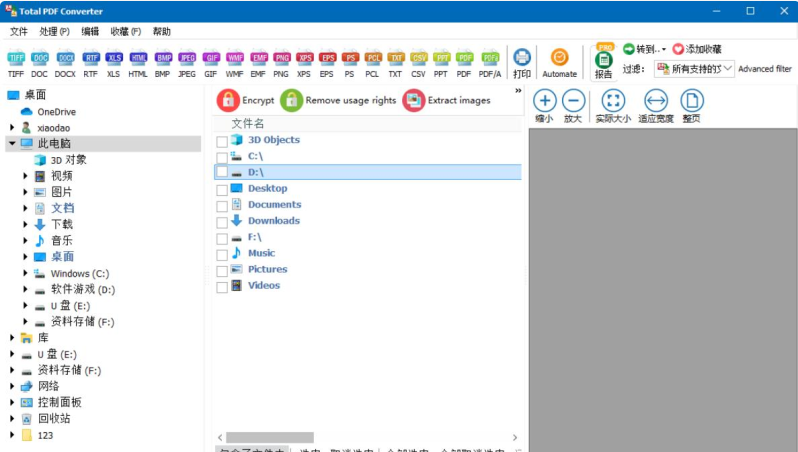Image resolution: width=798 pixels, height=452 pixels.
Task: Pick the XLS conversion icon
Action: pyautogui.click(x=113, y=64)
